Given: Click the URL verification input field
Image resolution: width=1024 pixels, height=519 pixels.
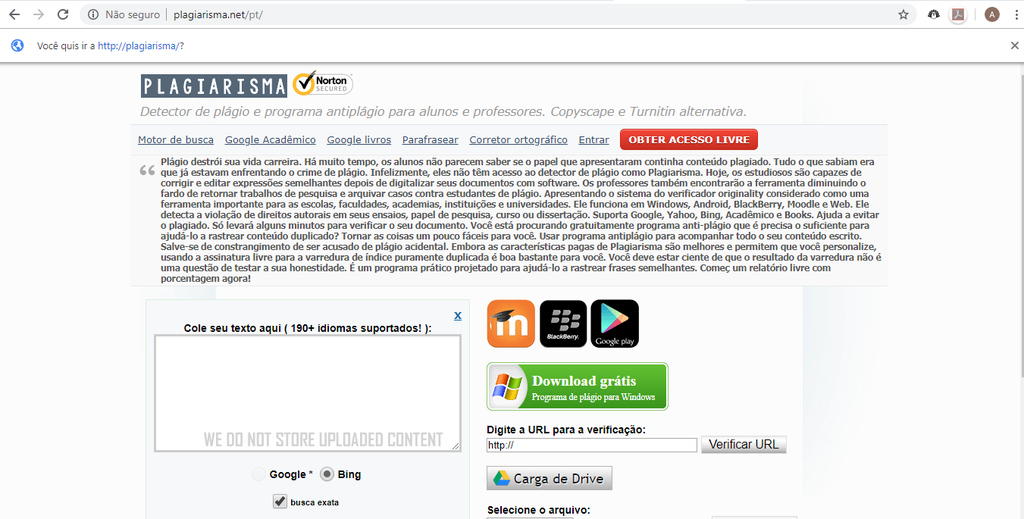Looking at the screenshot, I should [x=592, y=445].
